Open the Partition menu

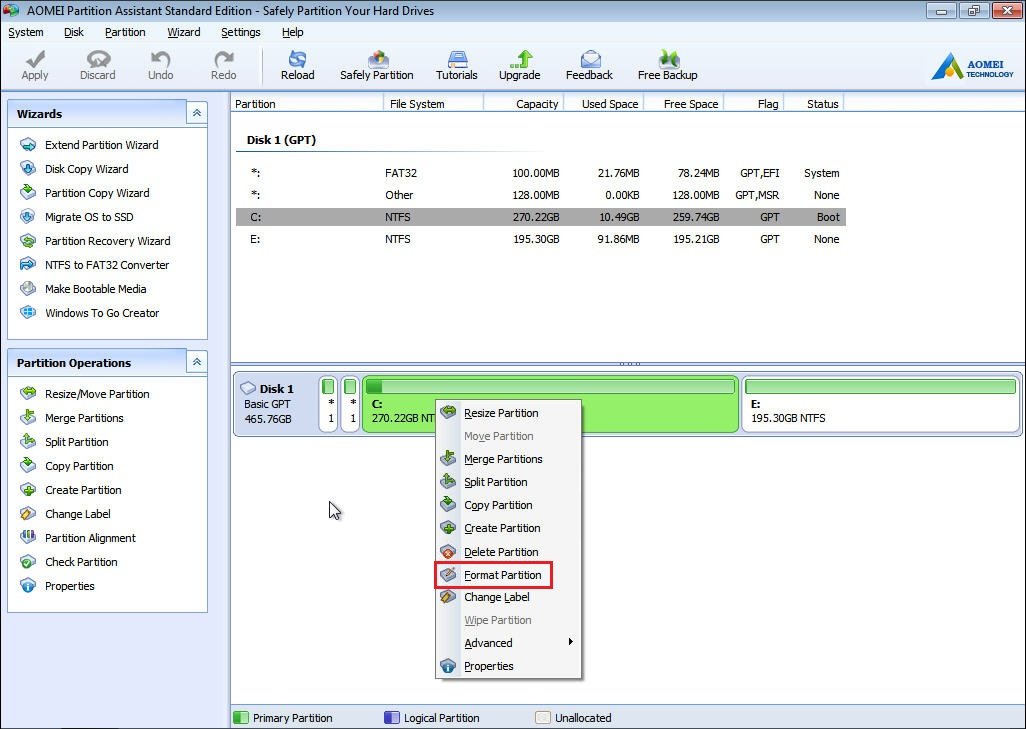(125, 32)
